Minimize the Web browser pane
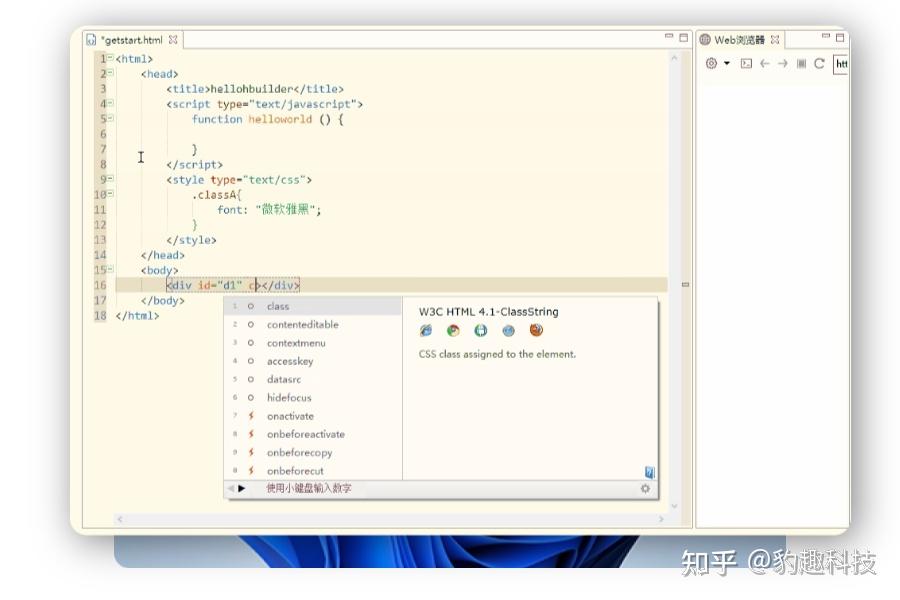Image resolution: width=900 pixels, height=600 pixels. 825,37
